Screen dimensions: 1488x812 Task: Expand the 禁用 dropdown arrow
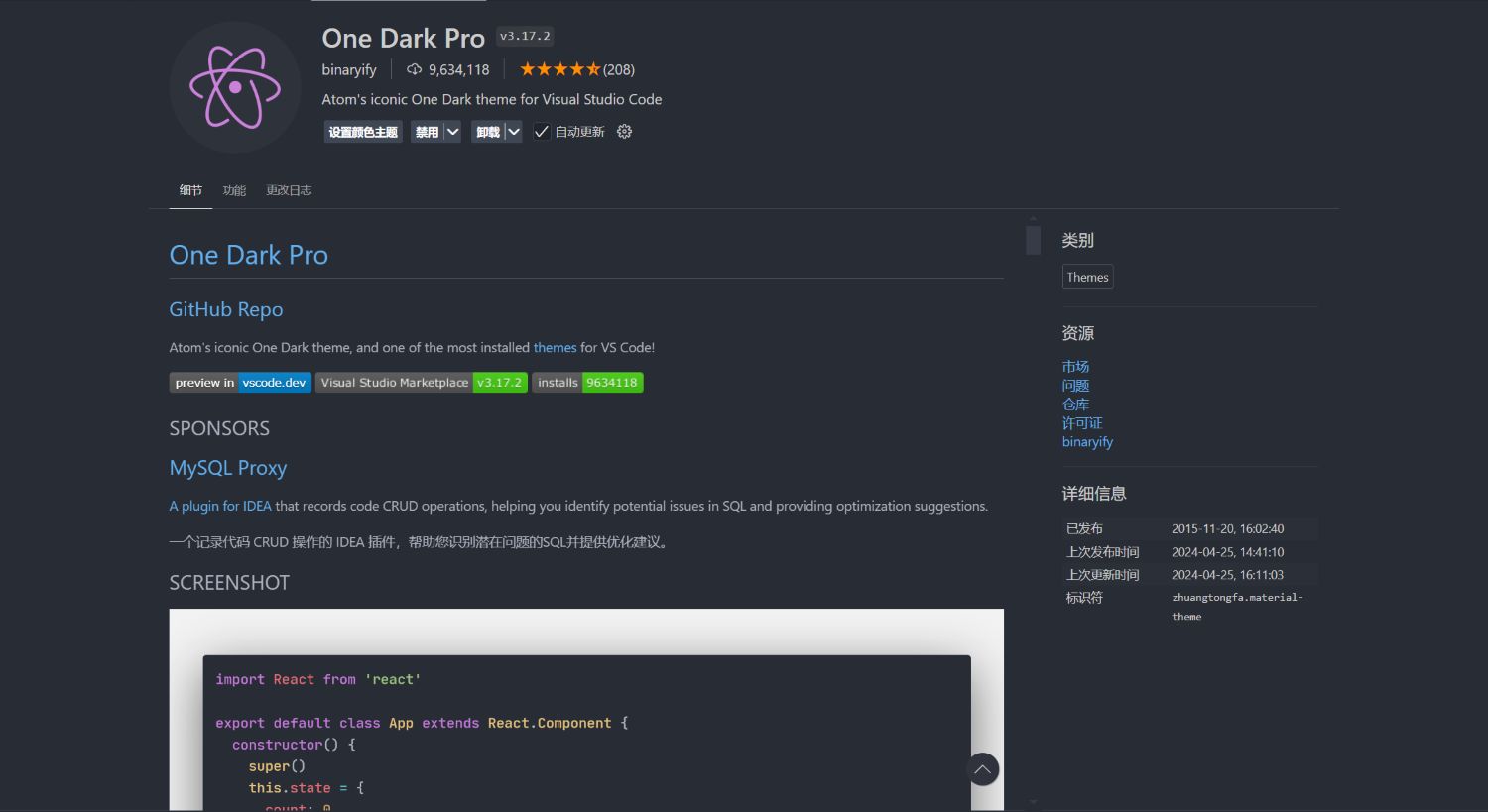point(452,132)
